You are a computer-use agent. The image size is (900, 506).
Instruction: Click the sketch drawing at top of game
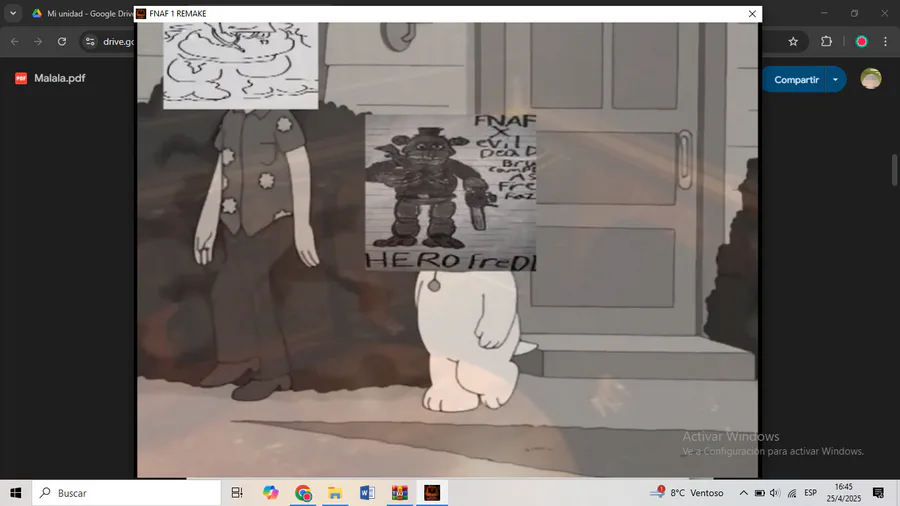coord(240,65)
